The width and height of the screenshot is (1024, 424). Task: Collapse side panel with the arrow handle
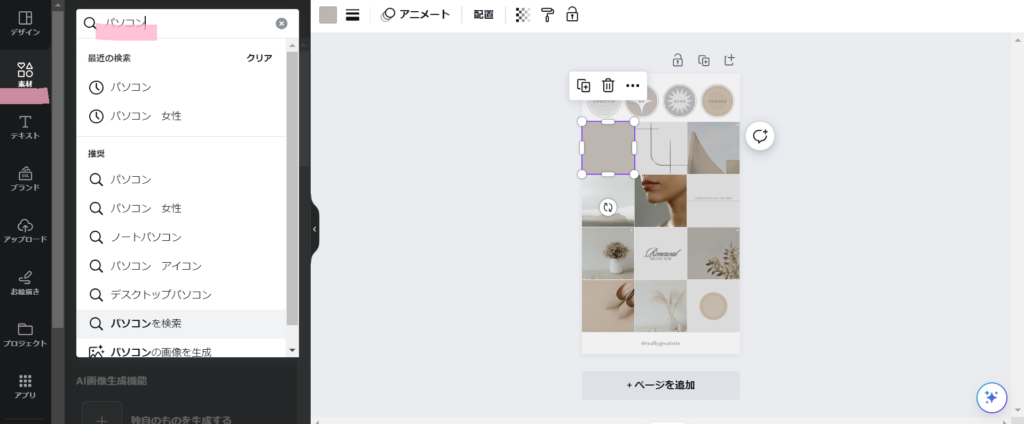tap(315, 229)
